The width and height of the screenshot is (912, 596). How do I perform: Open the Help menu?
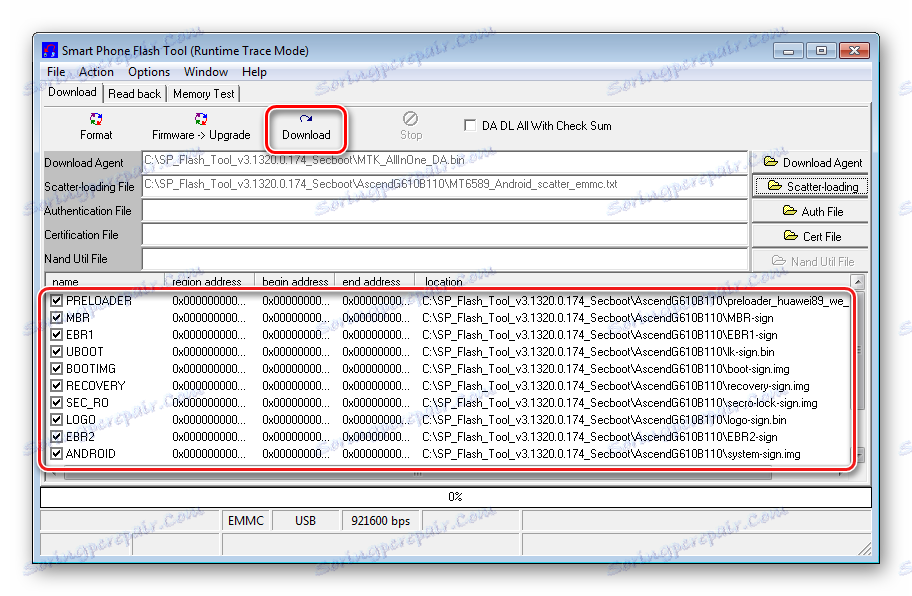click(x=254, y=72)
